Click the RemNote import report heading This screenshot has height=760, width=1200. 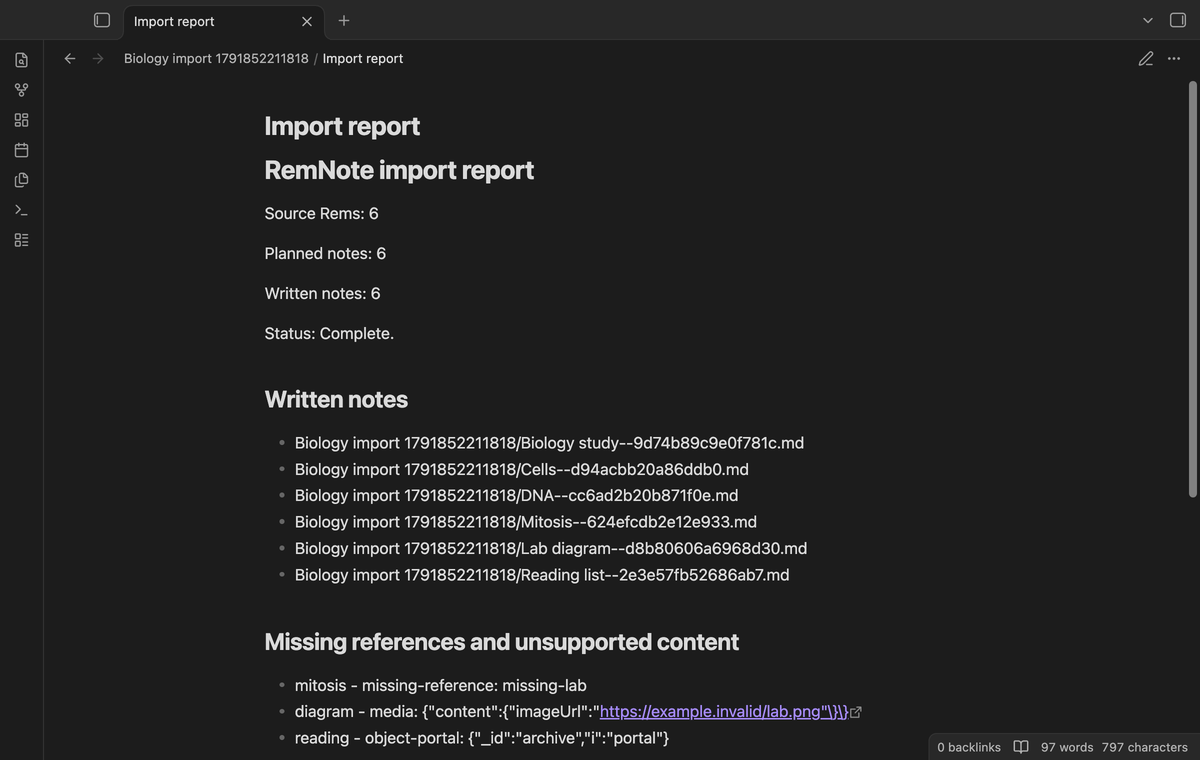[399, 170]
